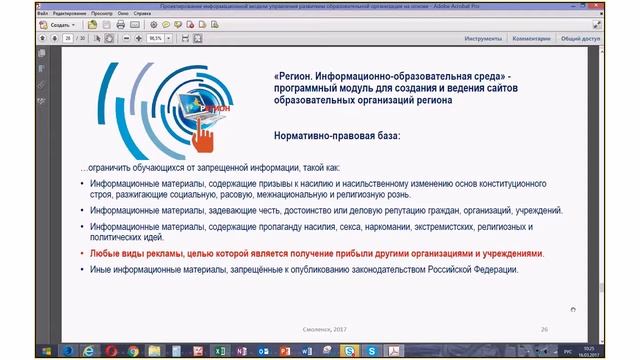This screenshot has height=360, width=640.
Task: Click the Регион logo image
Action: [x=165, y=111]
